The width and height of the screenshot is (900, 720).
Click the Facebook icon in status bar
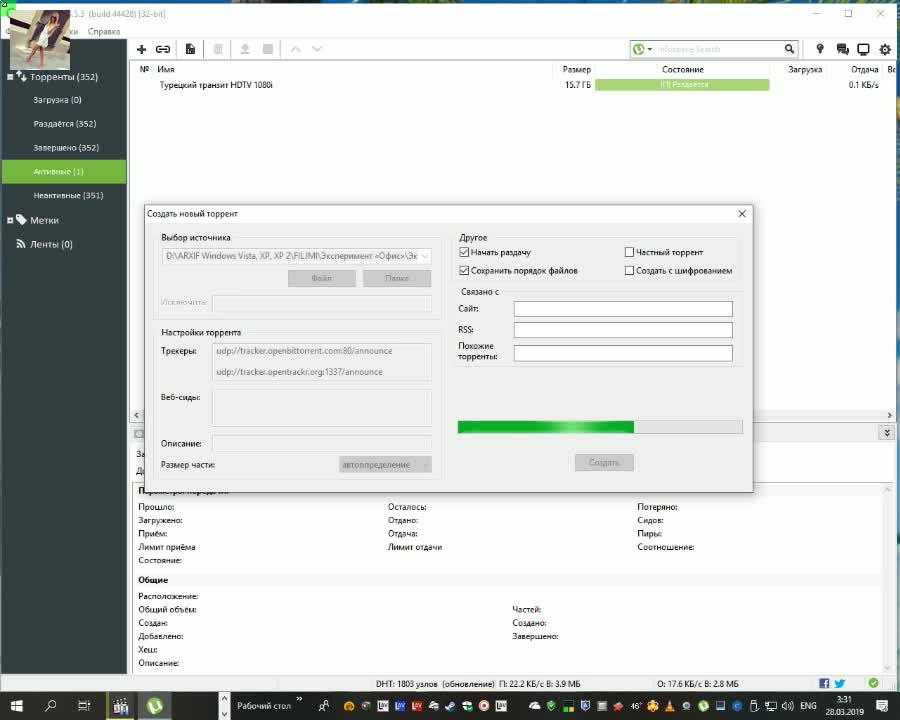click(825, 683)
